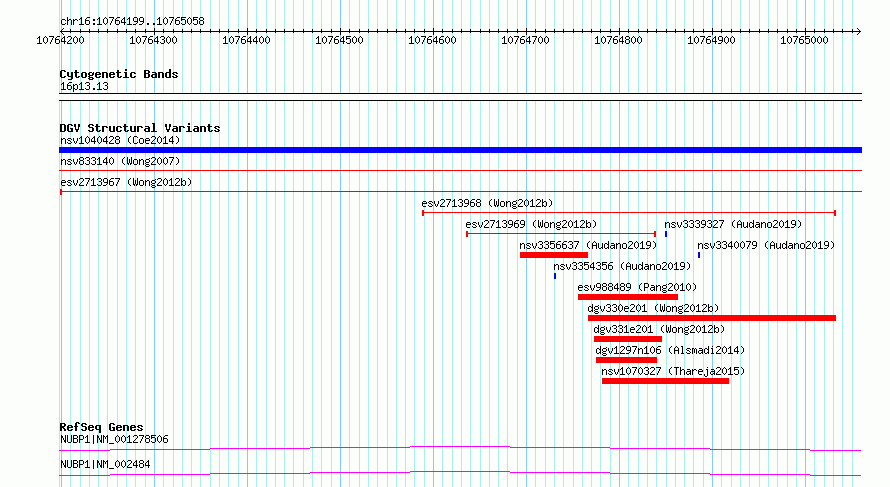
Task: Click ruler position 10764900
Action: [x=712, y=40]
